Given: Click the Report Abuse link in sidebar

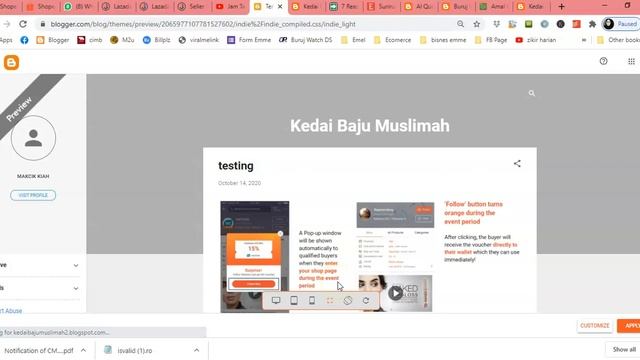Looking at the screenshot, I should click(11, 311).
